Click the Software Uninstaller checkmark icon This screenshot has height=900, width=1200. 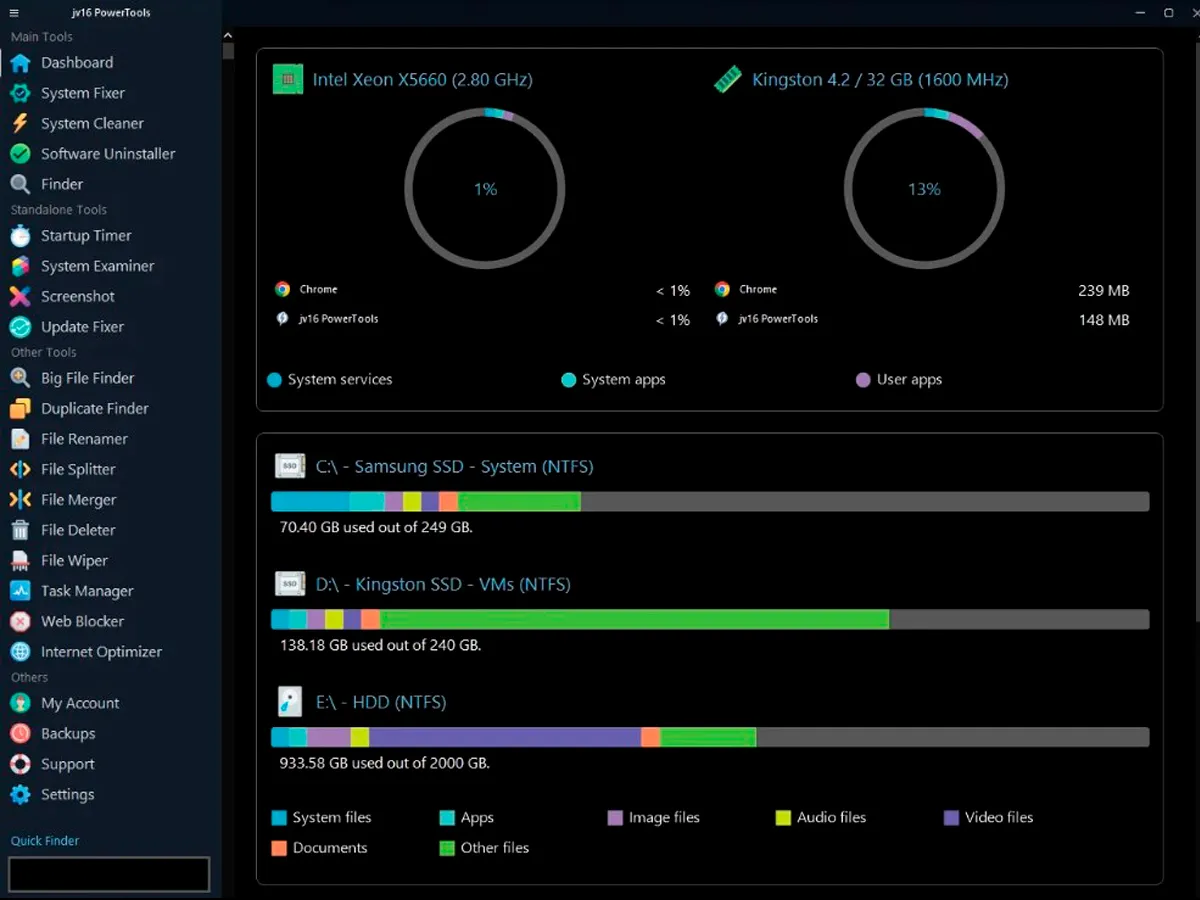point(20,154)
